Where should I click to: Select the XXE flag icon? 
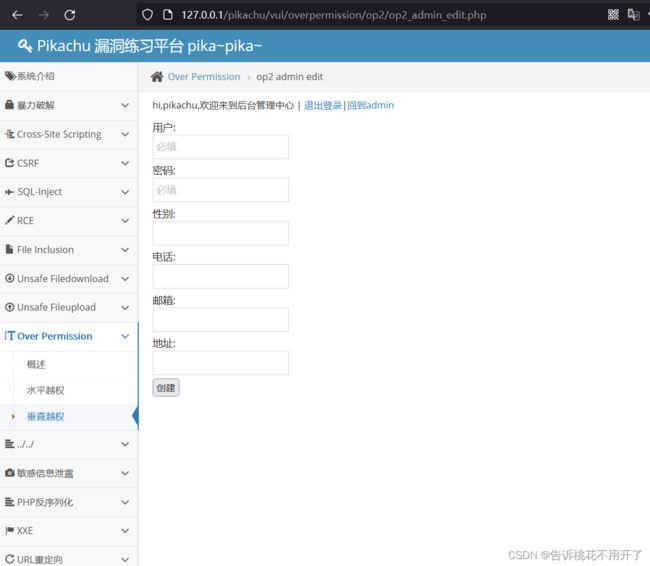[x=10, y=530]
